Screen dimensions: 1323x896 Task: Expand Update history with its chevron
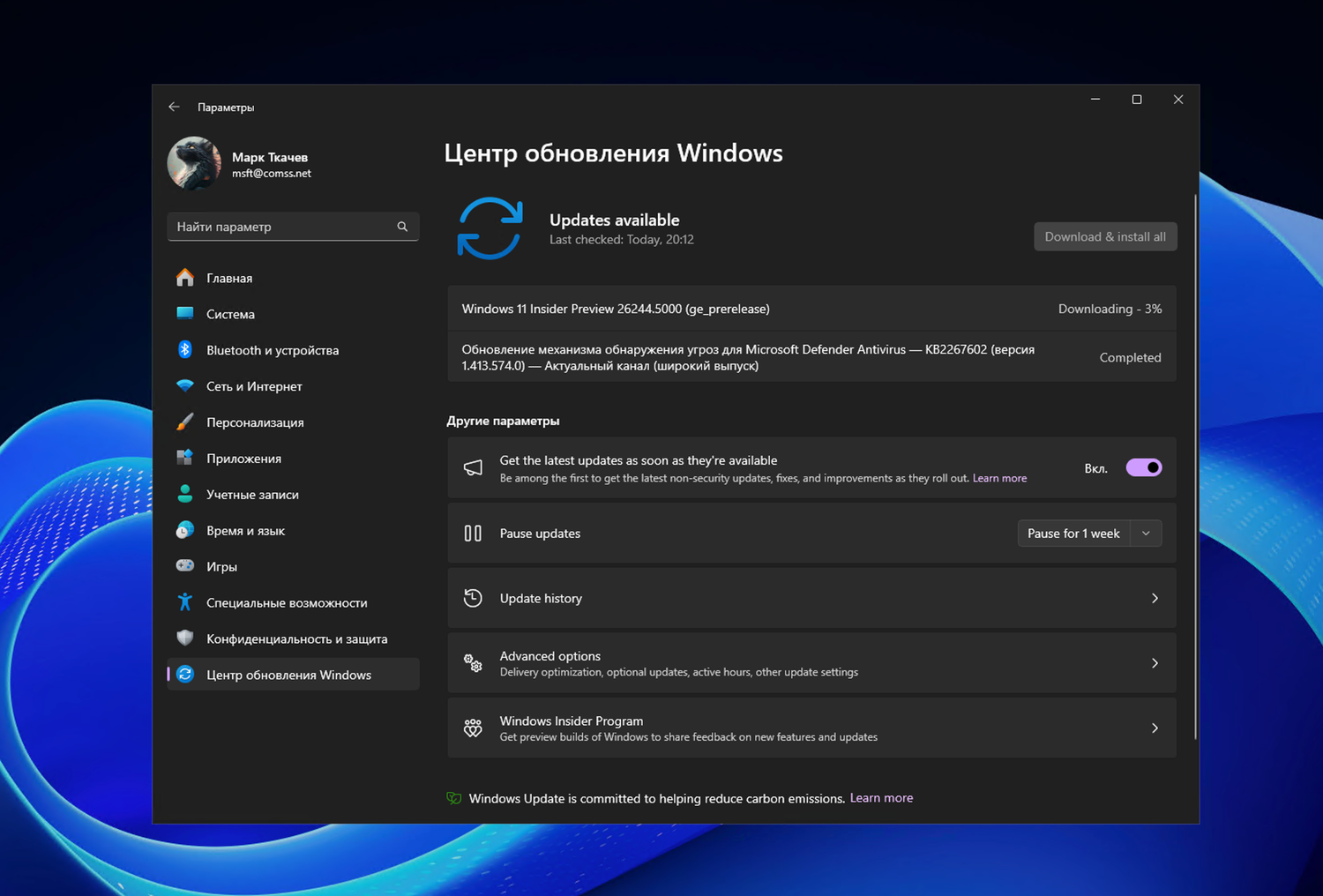point(1155,598)
